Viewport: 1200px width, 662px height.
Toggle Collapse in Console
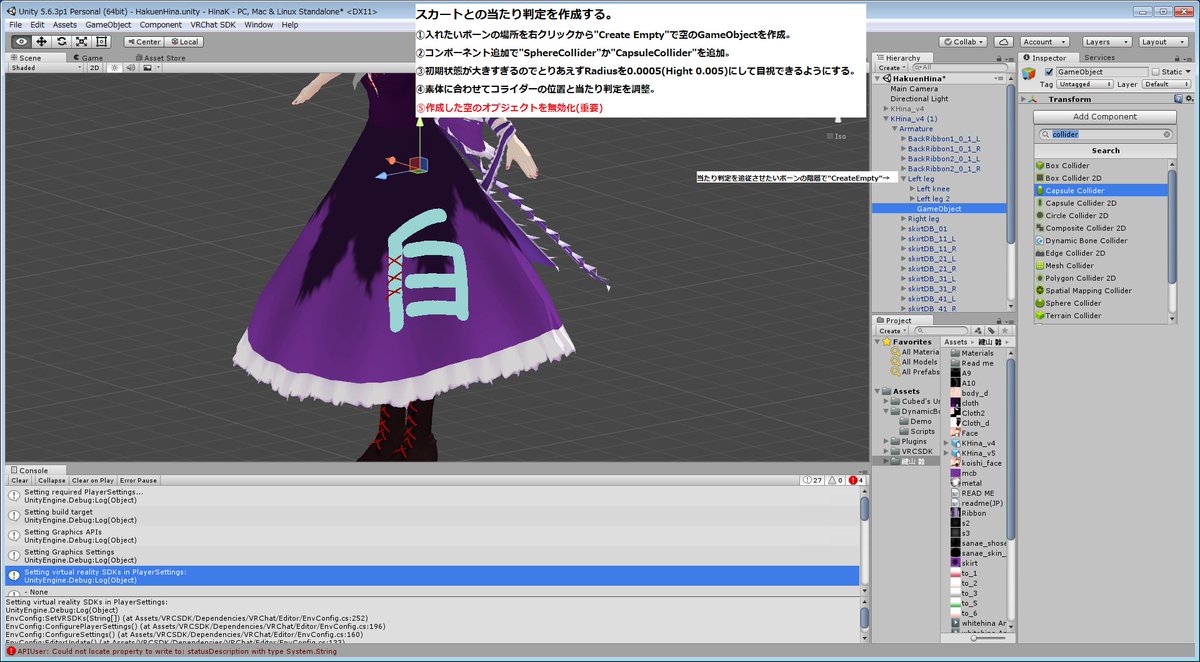51,480
